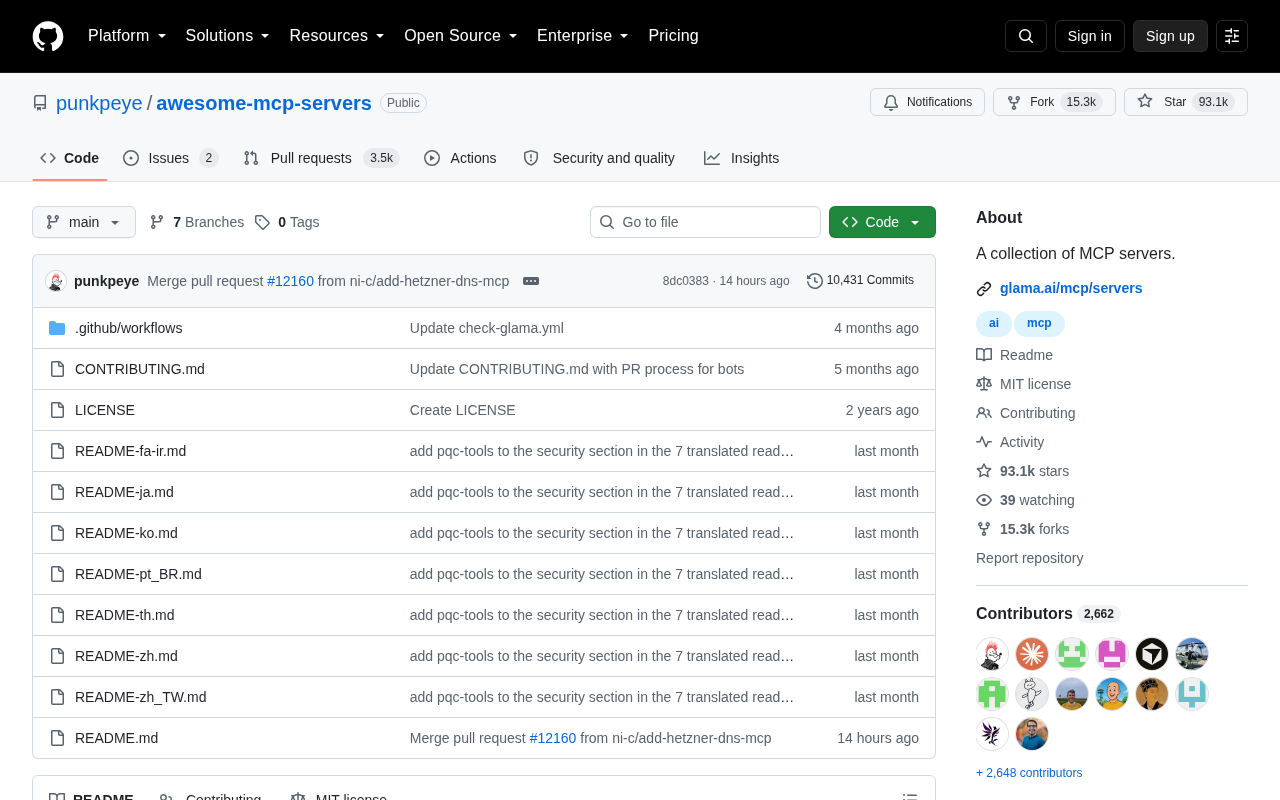Click the link icon beside glama.ai URL
The image size is (1280, 800).
(x=984, y=289)
